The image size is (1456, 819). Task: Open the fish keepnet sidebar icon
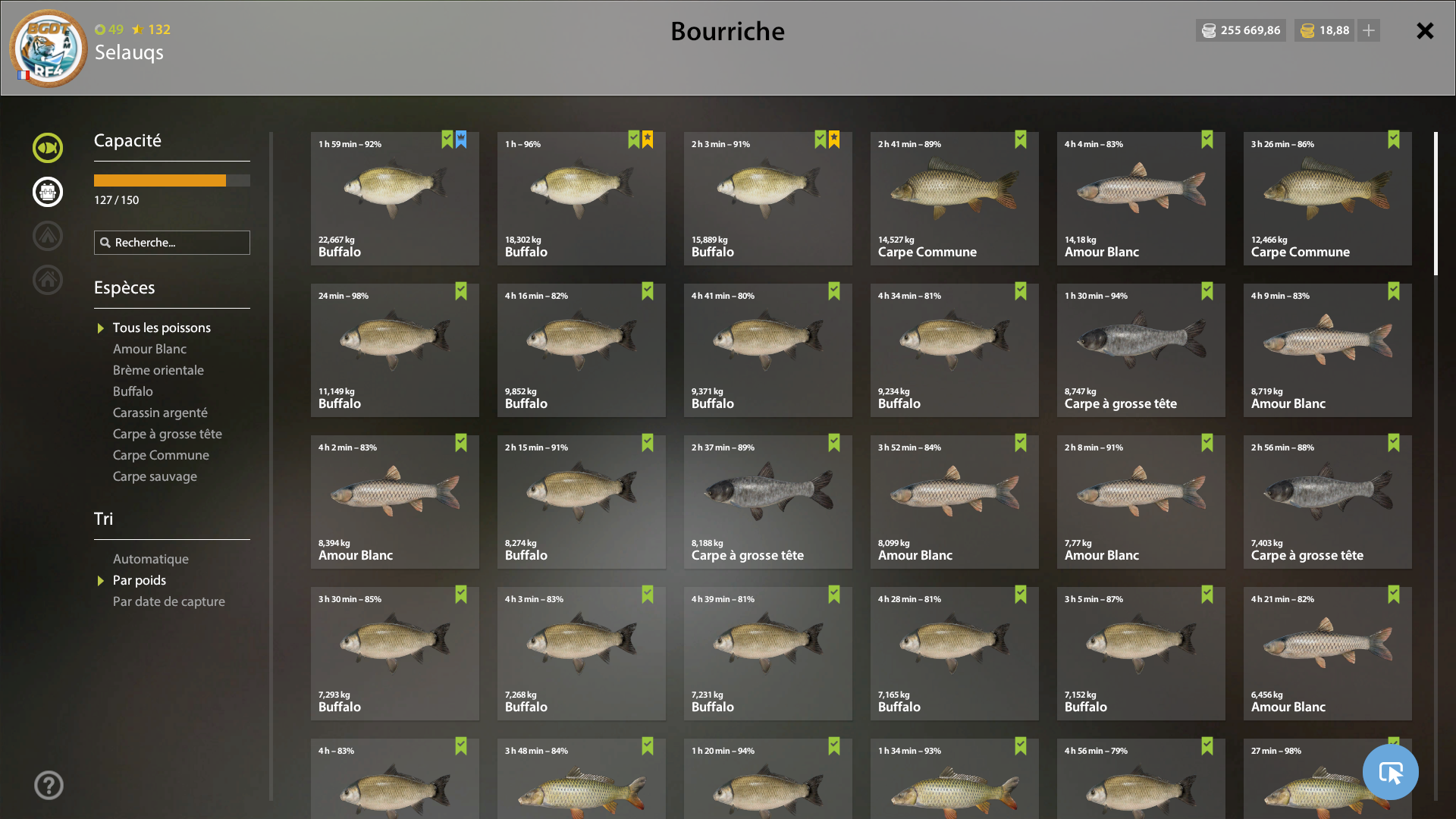[x=48, y=148]
